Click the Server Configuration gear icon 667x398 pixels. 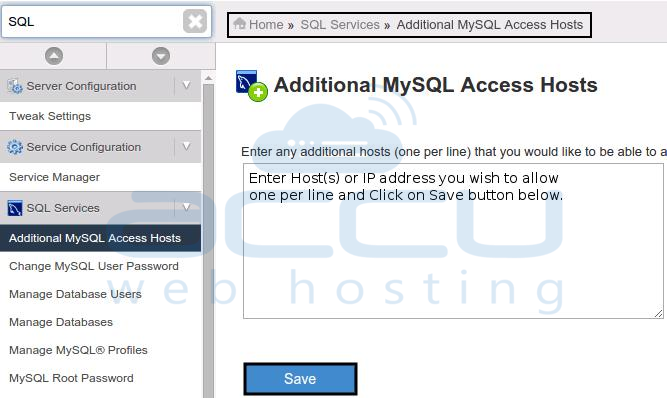point(15,86)
